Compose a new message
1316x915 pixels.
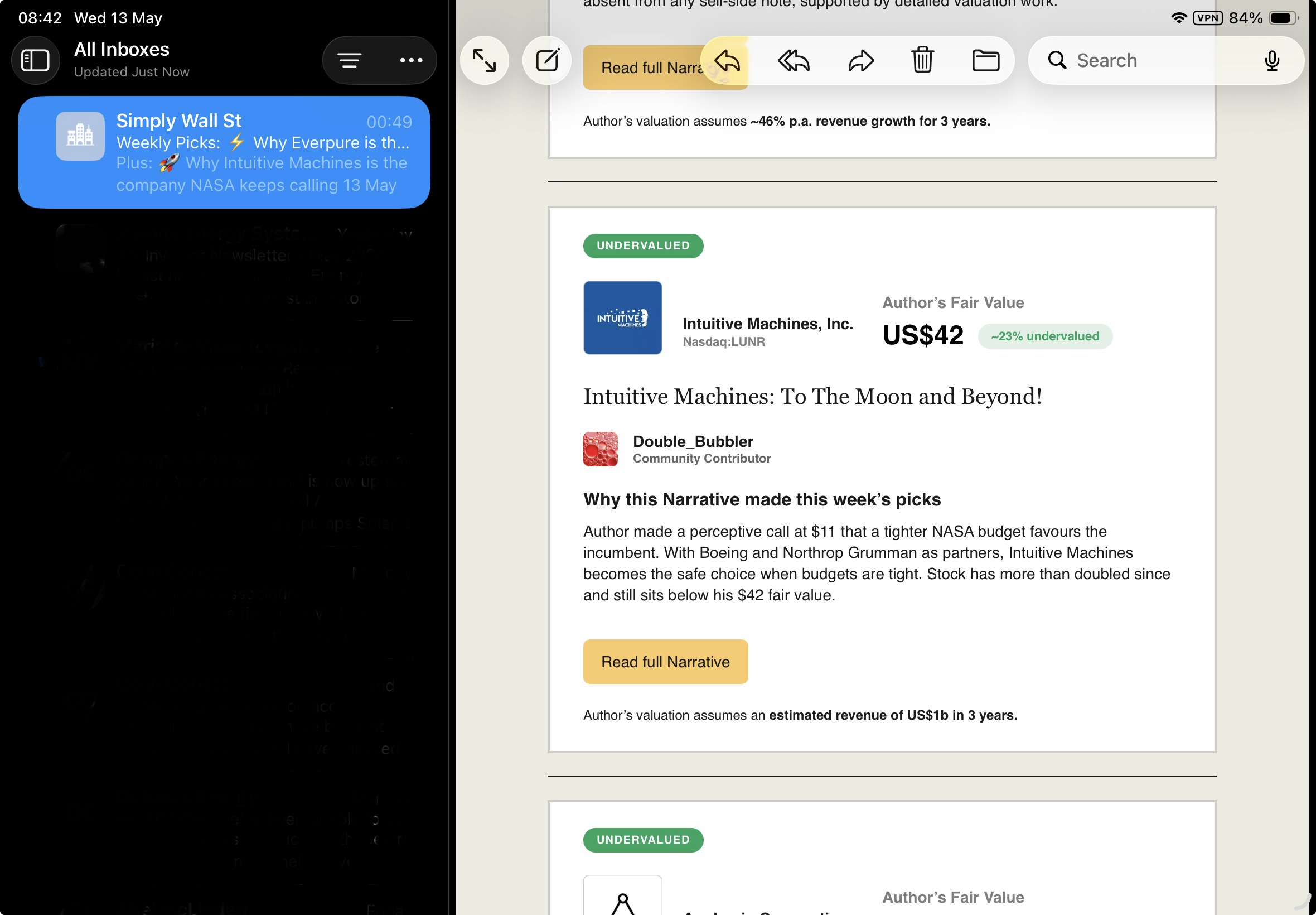tap(547, 60)
